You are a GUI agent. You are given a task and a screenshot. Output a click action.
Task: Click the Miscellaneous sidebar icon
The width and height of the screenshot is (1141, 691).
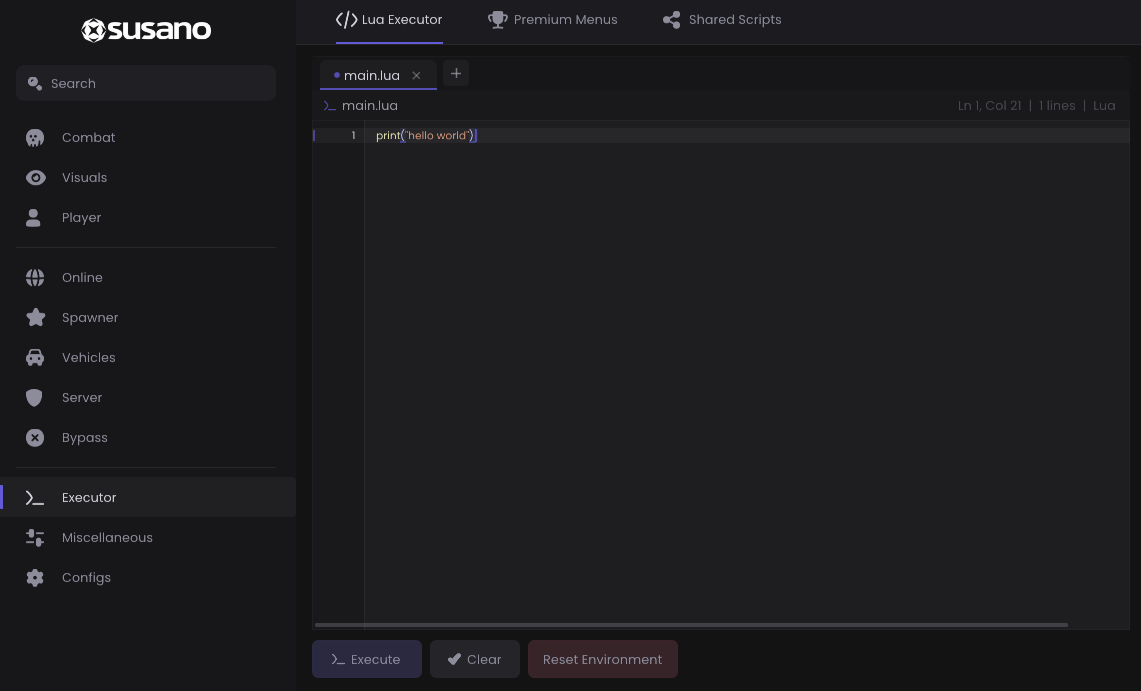pos(35,537)
